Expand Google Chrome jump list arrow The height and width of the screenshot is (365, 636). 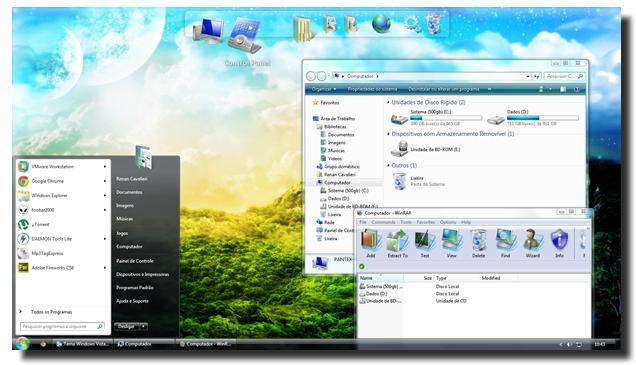[x=105, y=181]
